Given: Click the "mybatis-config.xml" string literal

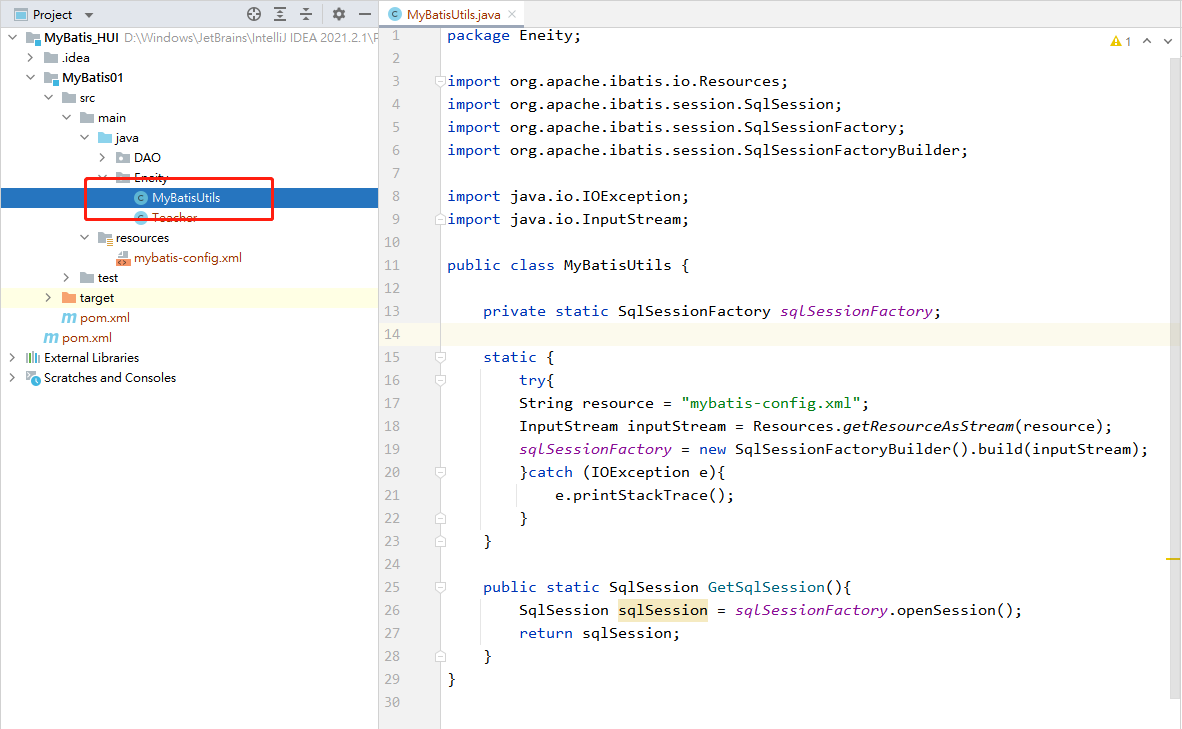Looking at the screenshot, I should 770,403.
